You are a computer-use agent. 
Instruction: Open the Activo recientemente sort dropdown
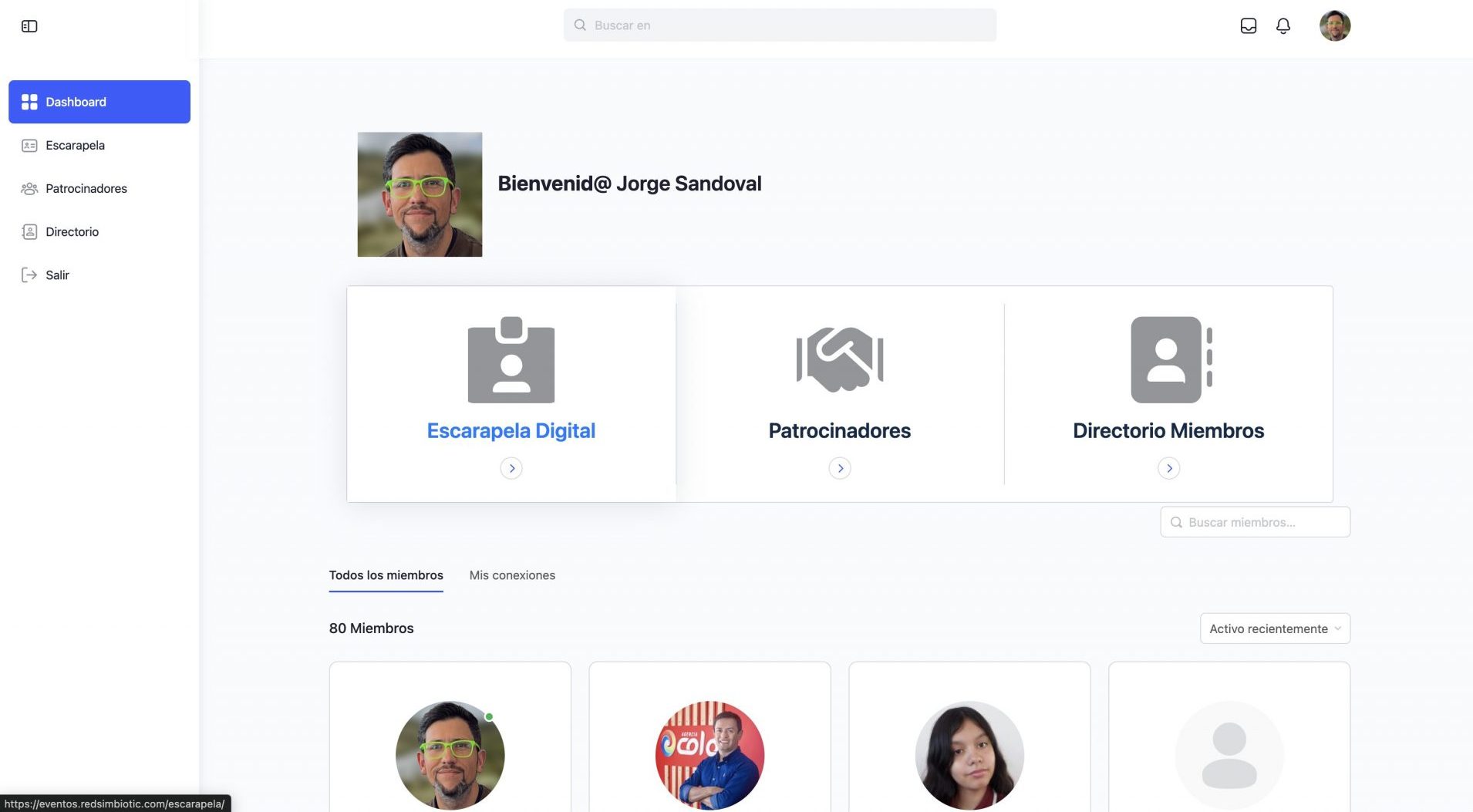coord(1274,628)
